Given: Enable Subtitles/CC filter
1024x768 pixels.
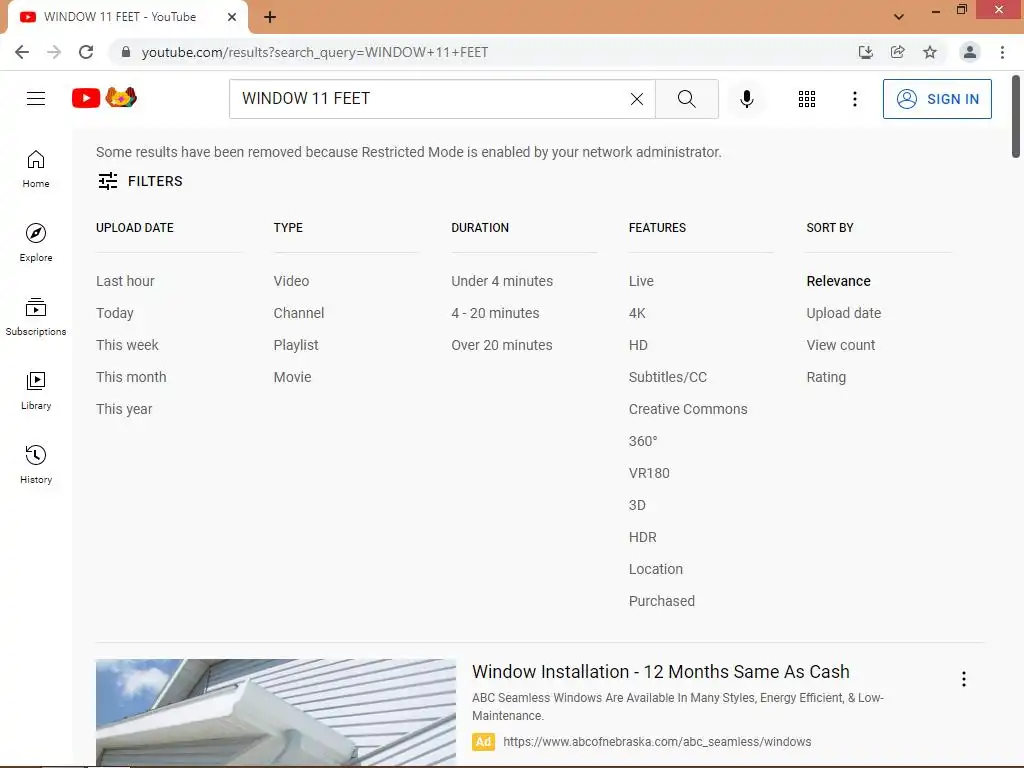Looking at the screenshot, I should coord(667,377).
